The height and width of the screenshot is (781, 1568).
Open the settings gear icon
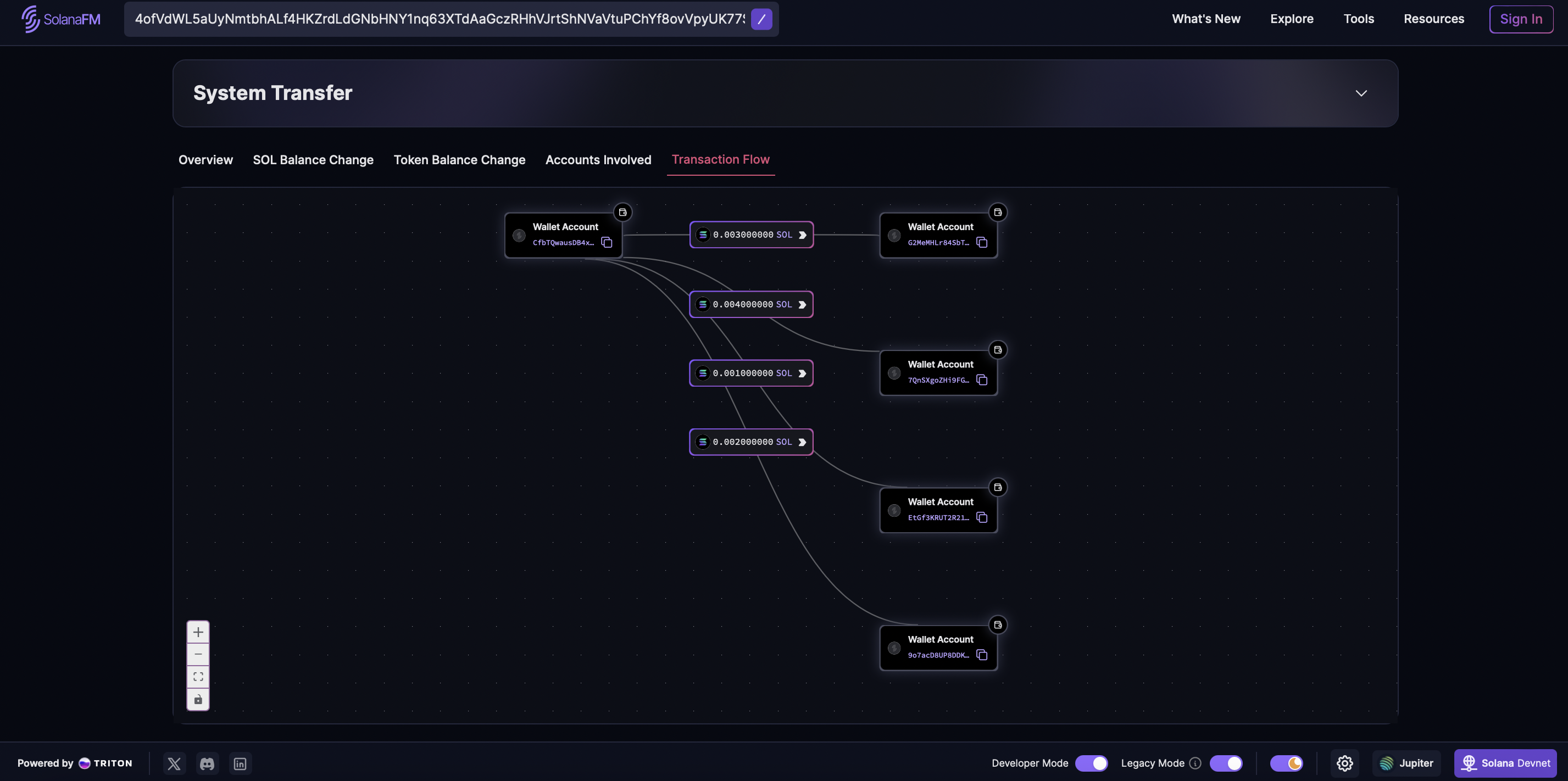[x=1344, y=763]
